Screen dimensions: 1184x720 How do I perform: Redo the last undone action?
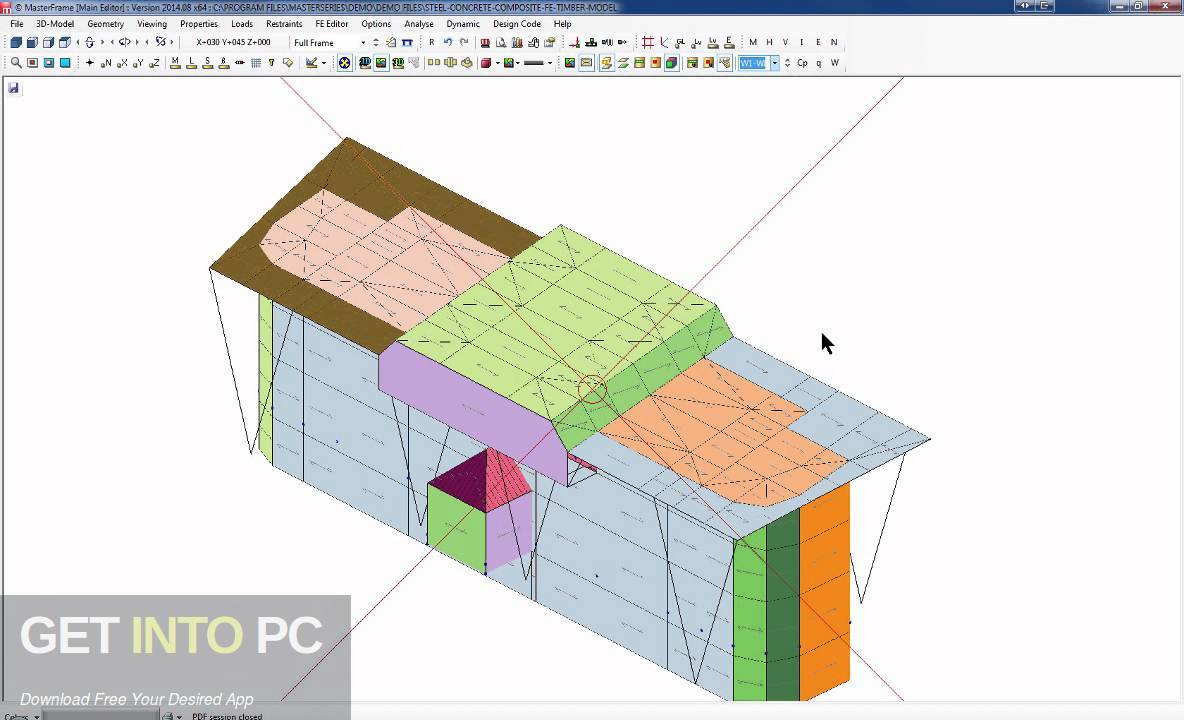(464, 42)
